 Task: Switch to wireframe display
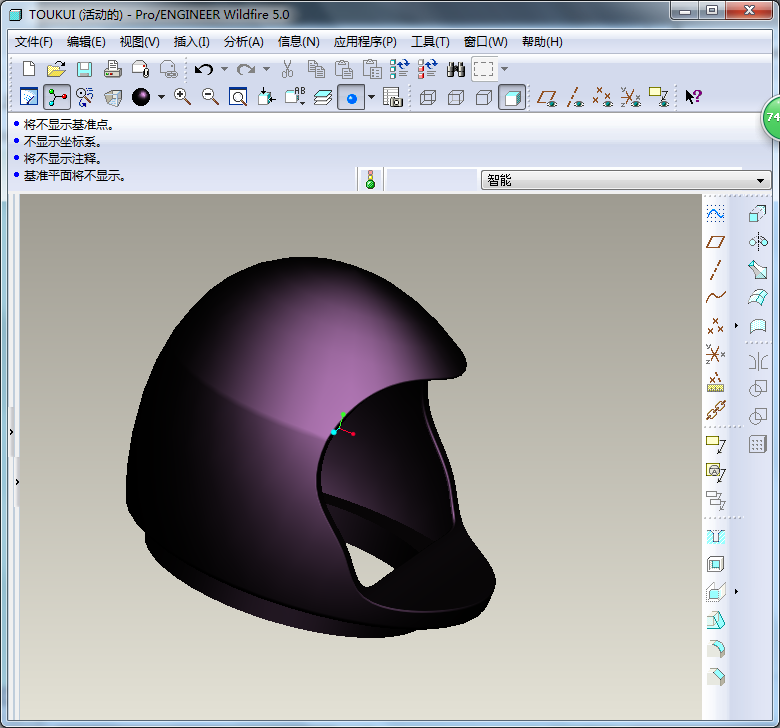point(428,97)
